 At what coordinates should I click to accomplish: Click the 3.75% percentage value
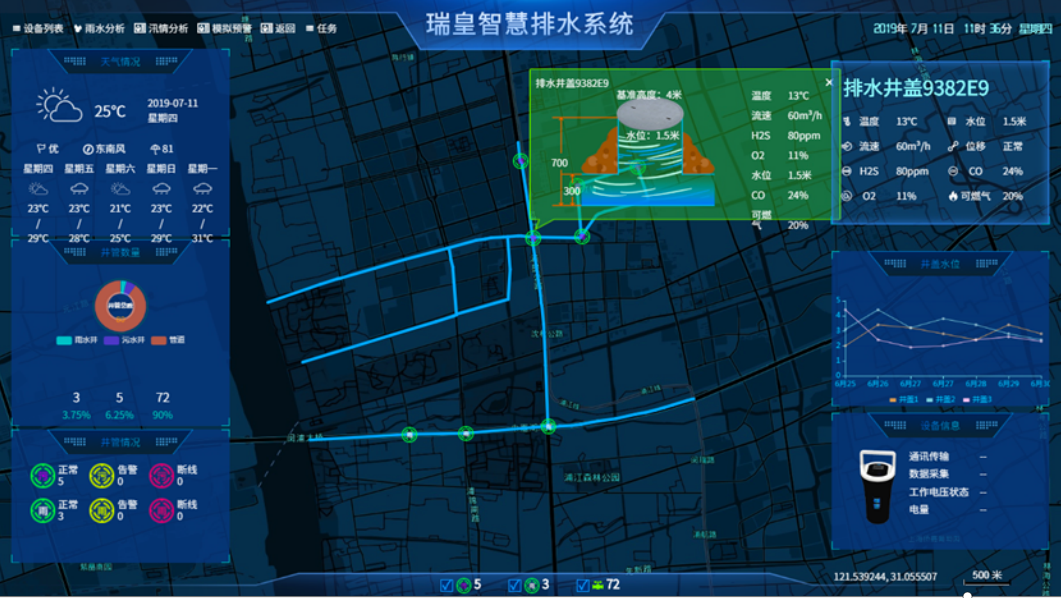76,415
